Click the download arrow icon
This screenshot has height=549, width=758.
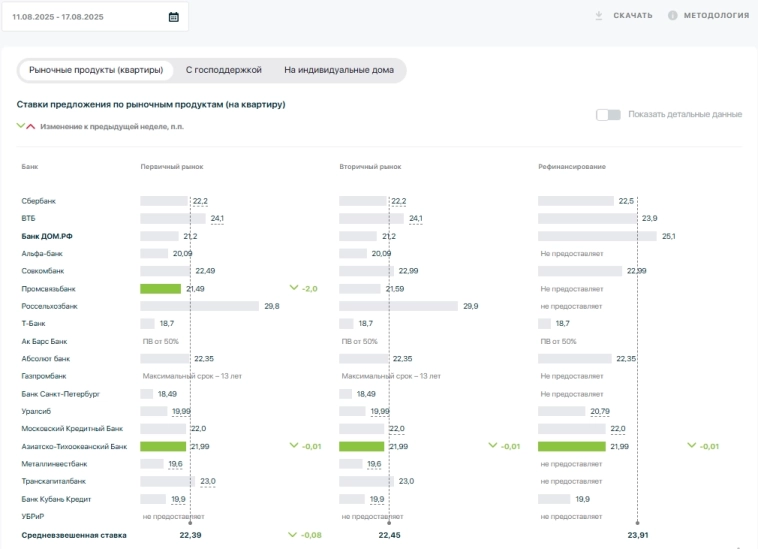click(x=599, y=15)
